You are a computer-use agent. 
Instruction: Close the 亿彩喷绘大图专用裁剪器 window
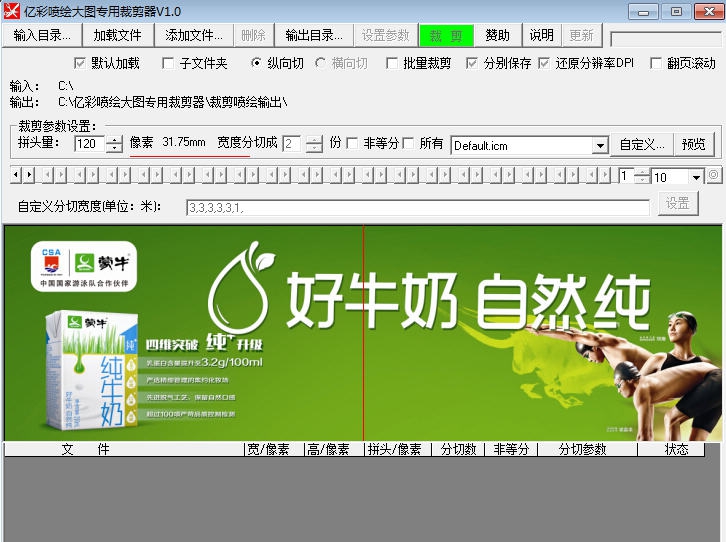[x=709, y=12]
